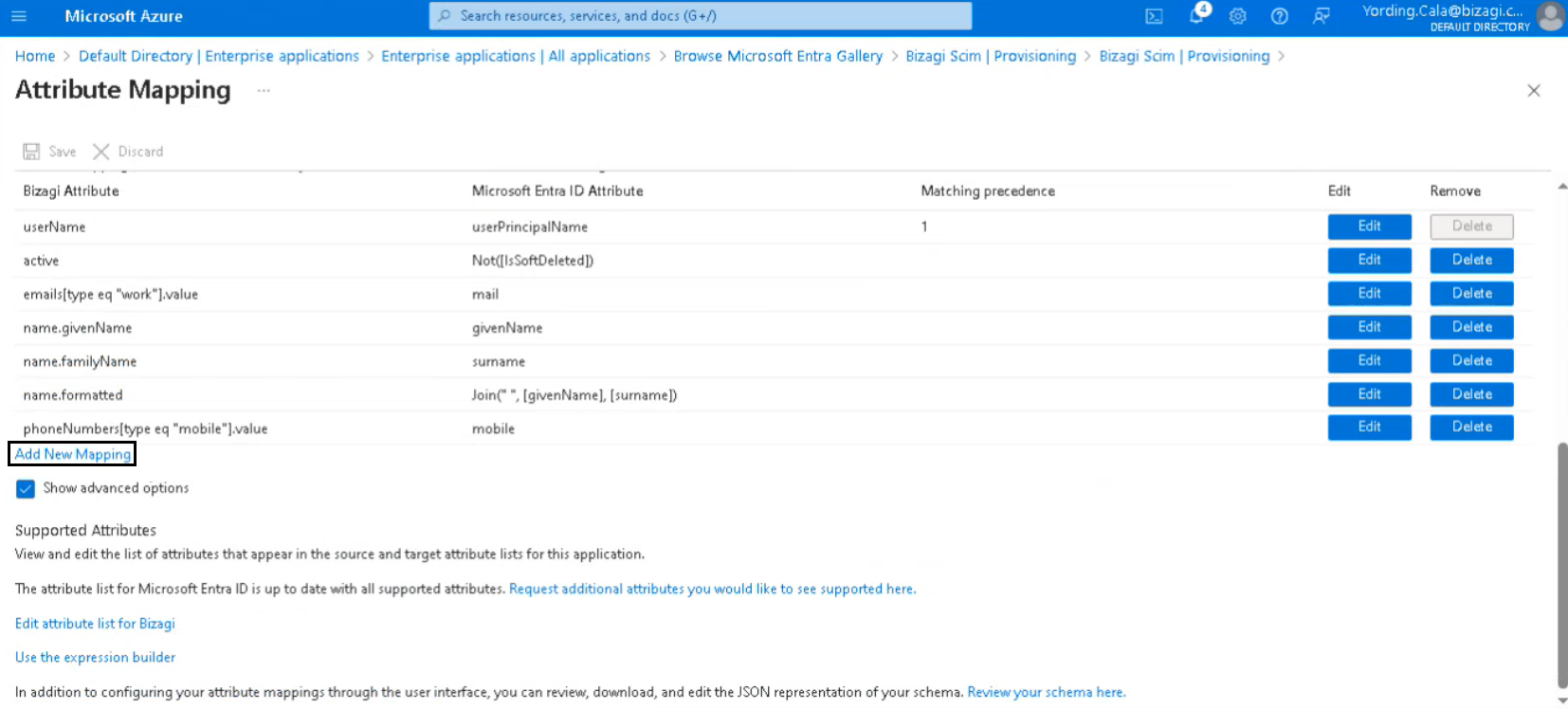The width and height of the screenshot is (1568, 709).
Task: Select the surname source attribute cell
Action: click(x=499, y=362)
